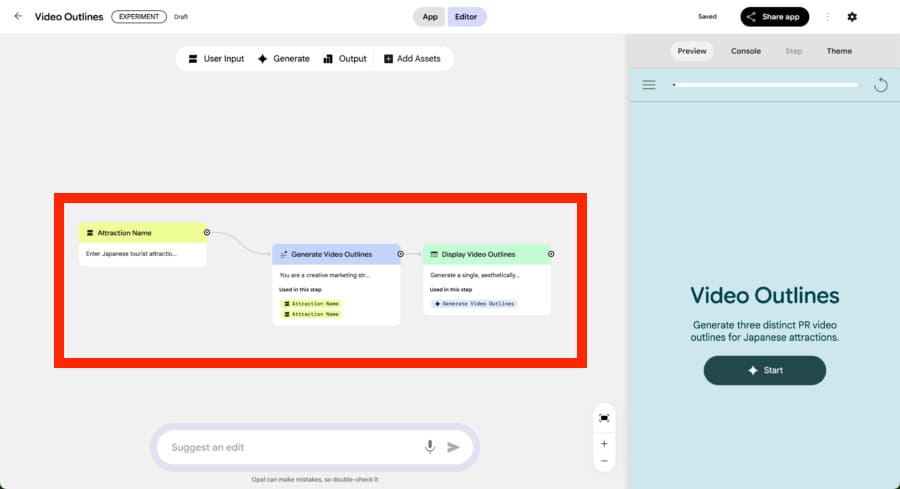The width and height of the screenshot is (900, 489).
Task: Add a Generate step from toolbar
Action: 283,59
